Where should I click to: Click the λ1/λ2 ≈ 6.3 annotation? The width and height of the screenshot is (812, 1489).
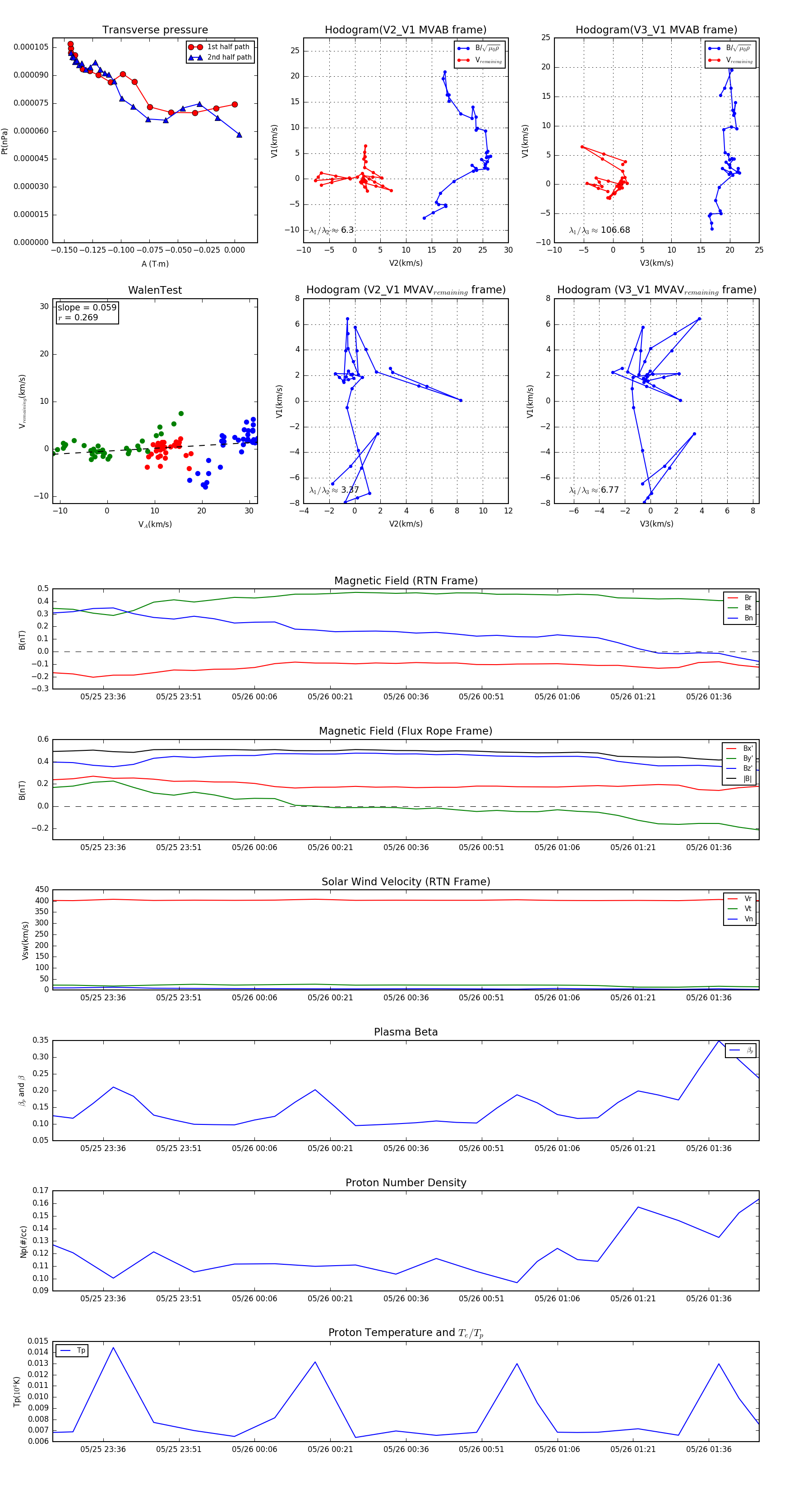[331, 230]
